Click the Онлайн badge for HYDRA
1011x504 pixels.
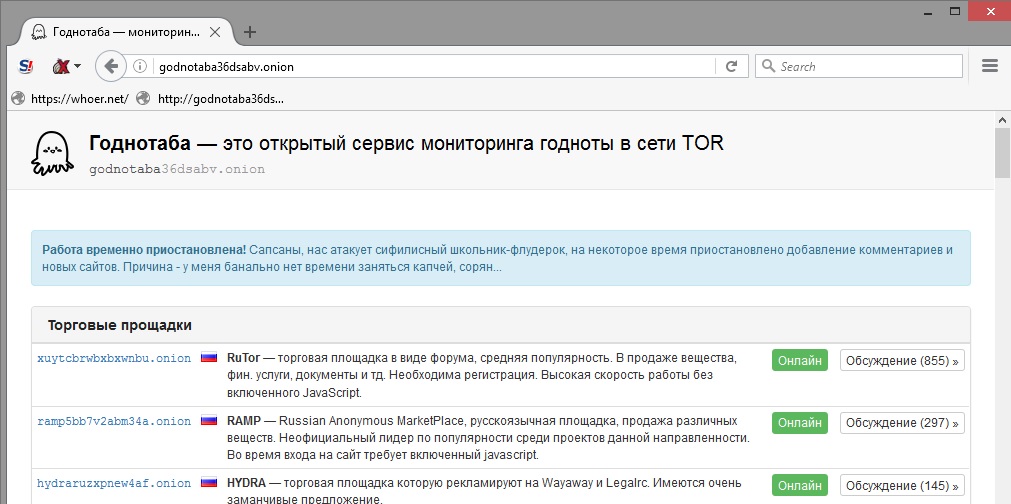[x=800, y=485]
